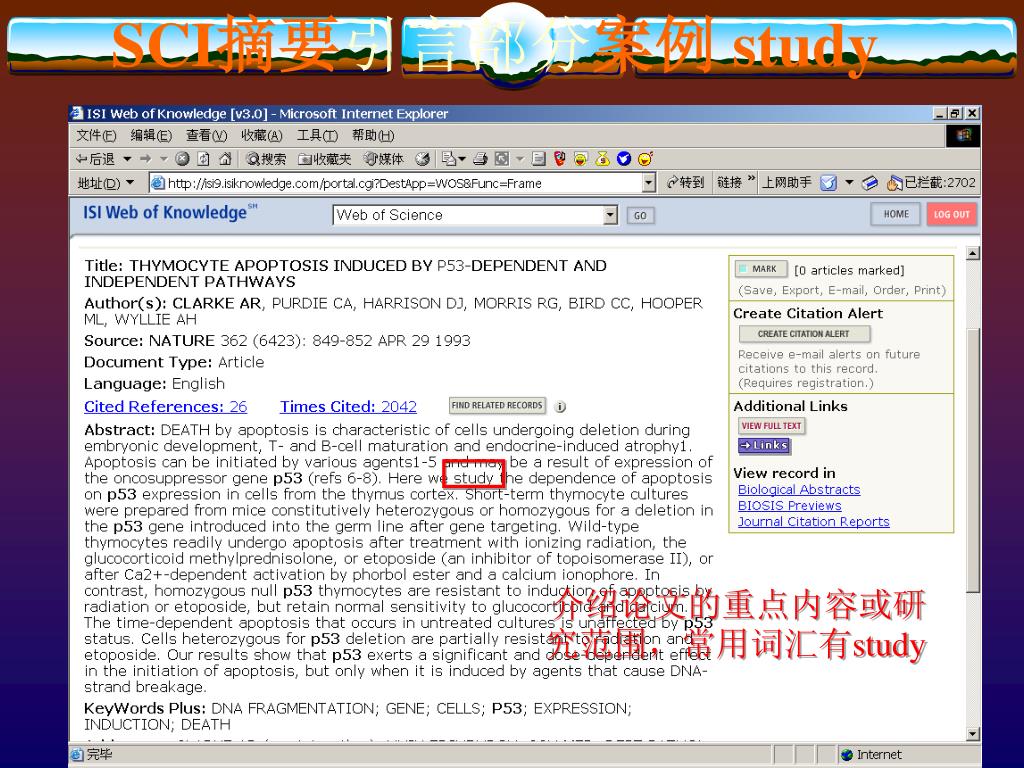Click the ISI Web of Knowledge logo
This screenshot has height=768, width=1024.
pyautogui.click(x=170, y=212)
